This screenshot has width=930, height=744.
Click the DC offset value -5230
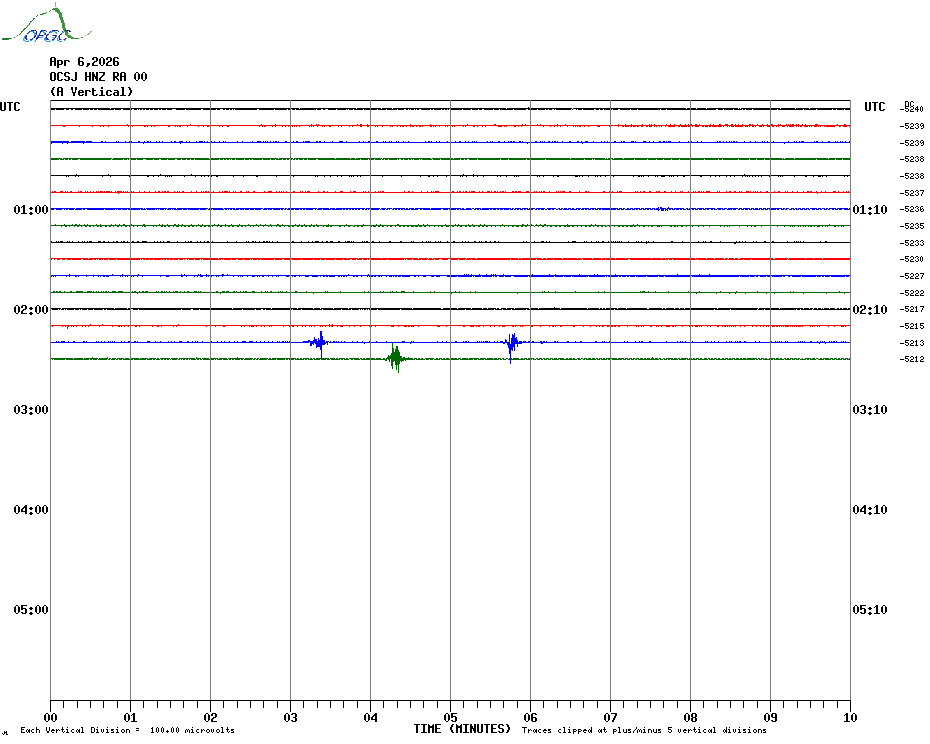912,259
